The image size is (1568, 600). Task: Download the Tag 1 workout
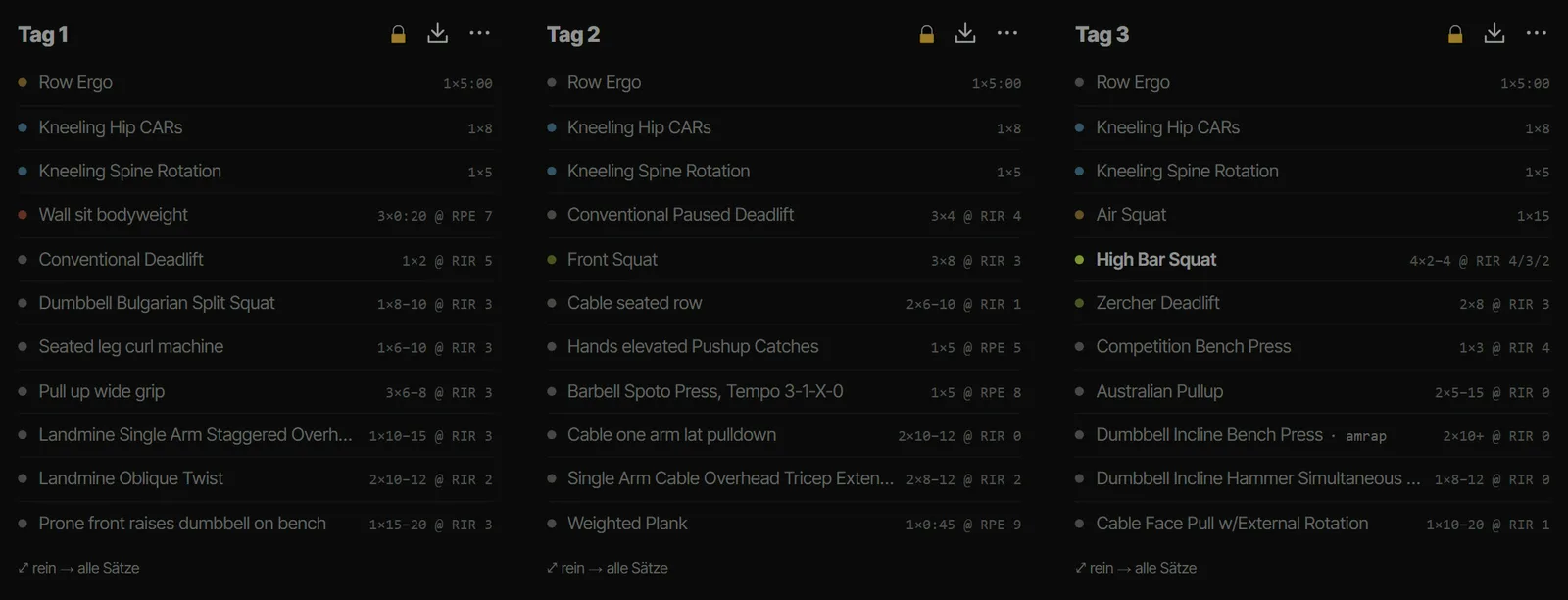437,33
